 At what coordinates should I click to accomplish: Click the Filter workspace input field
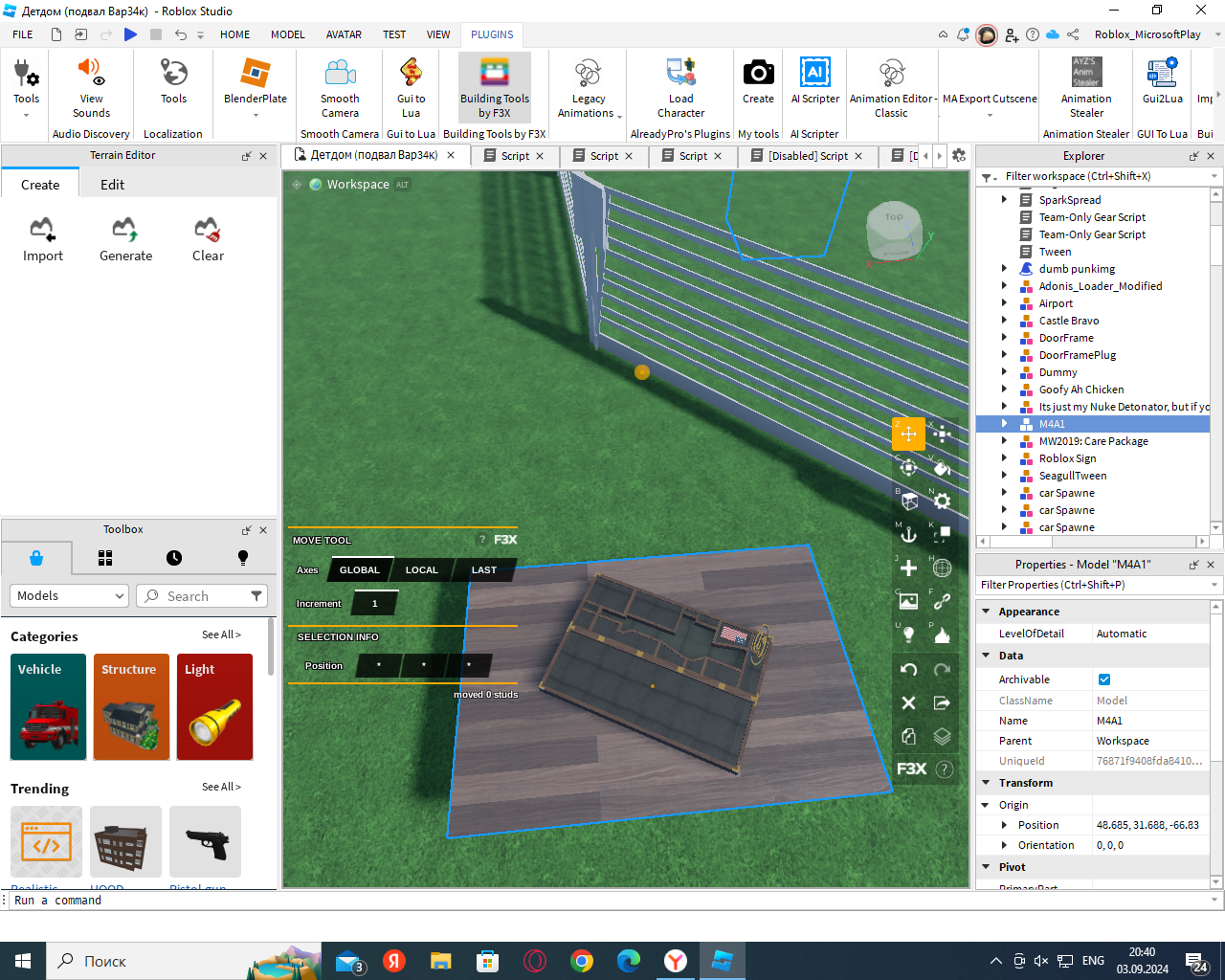click(x=1101, y=176)
